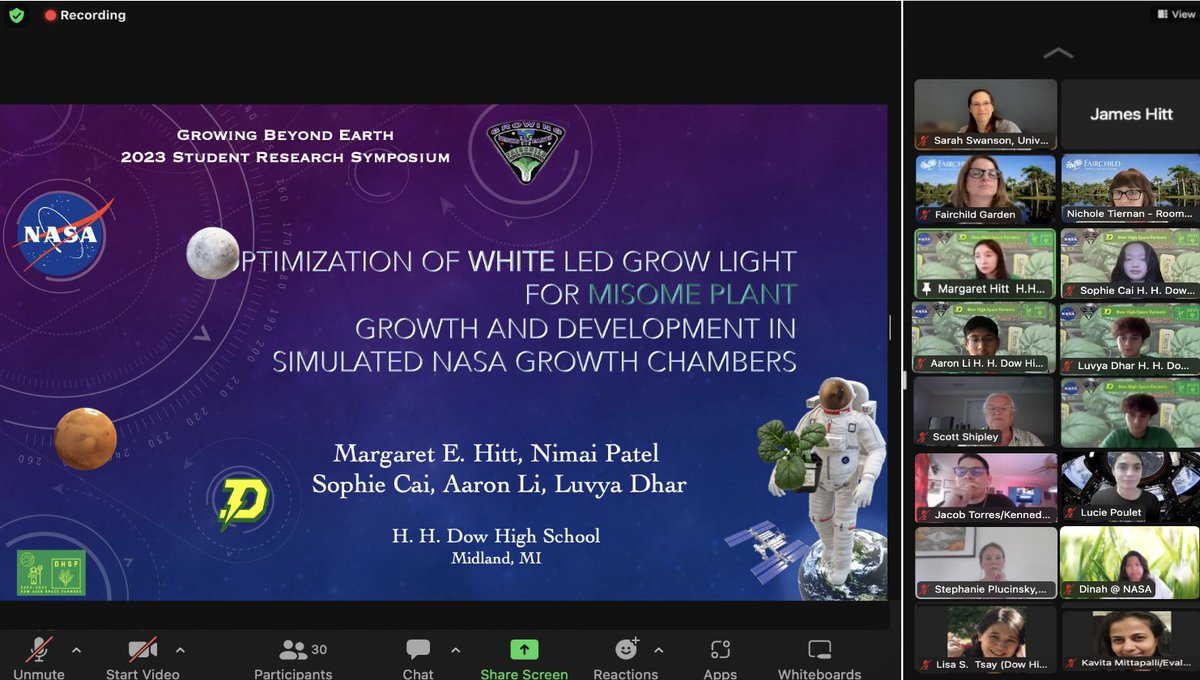
Task: Click 'H. H. Dow High School' text on slide
Action: (496, 536)
